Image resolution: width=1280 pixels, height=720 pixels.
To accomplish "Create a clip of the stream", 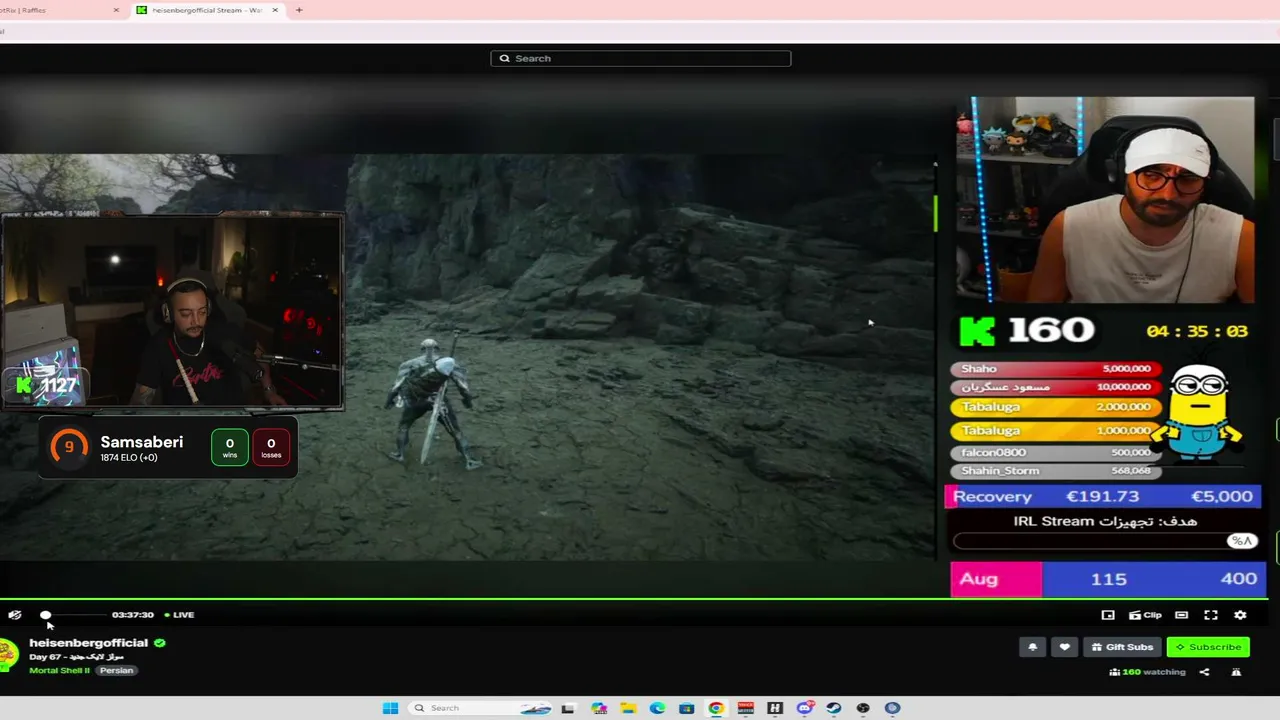I will coord(1145,615).
